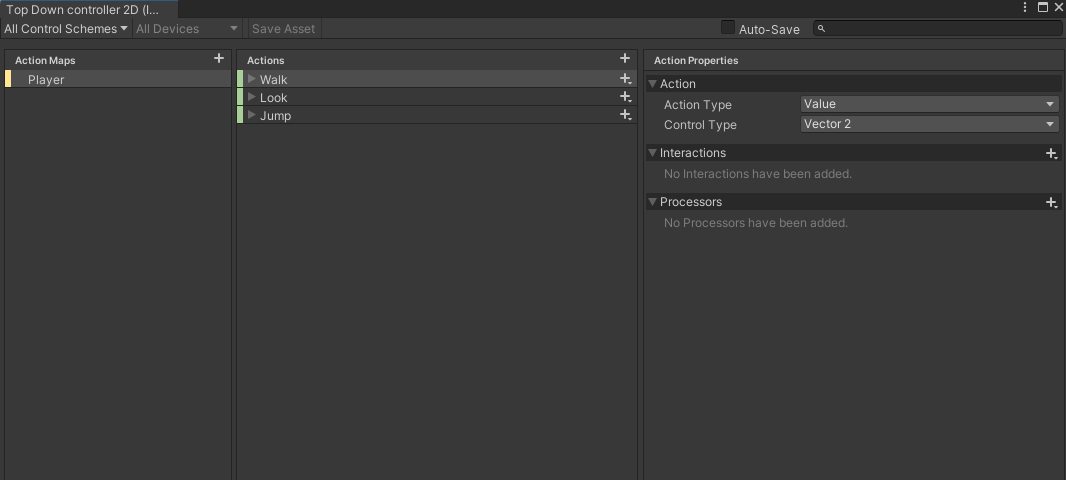
Task: Click the Action Maps header
Action: (x=45, y=61)
